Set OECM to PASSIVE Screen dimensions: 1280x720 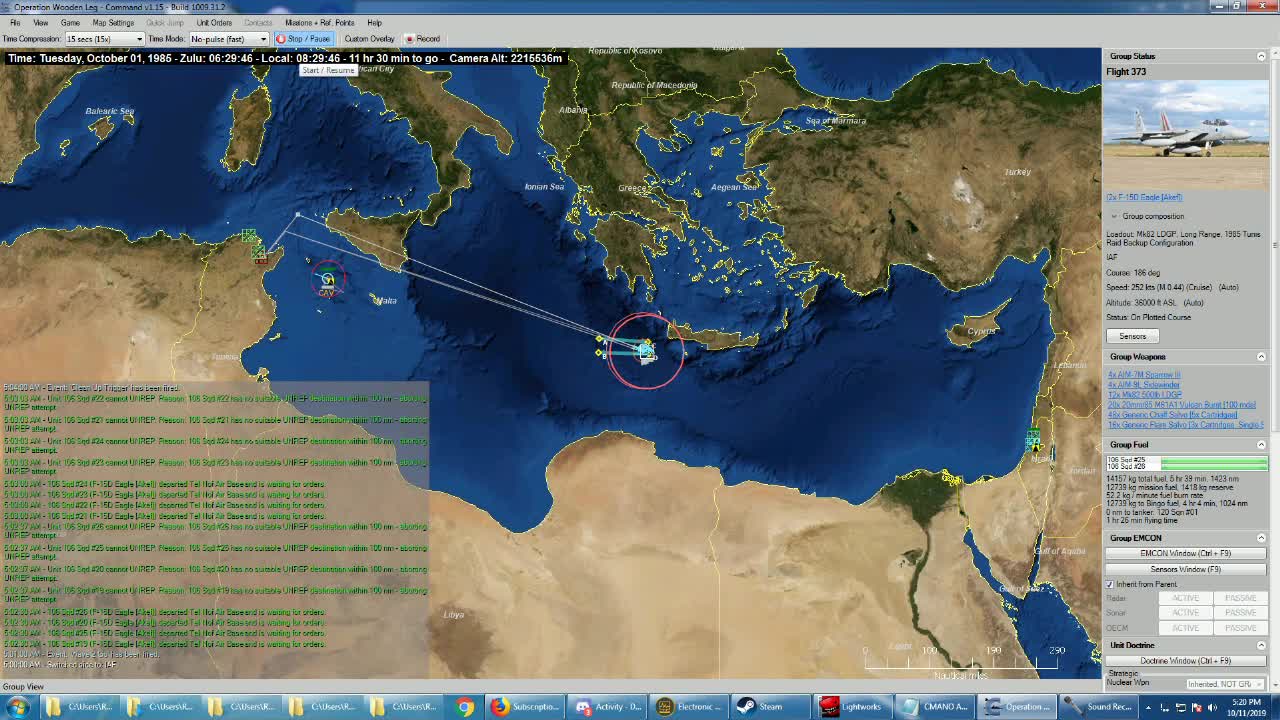coord(1240,628)
